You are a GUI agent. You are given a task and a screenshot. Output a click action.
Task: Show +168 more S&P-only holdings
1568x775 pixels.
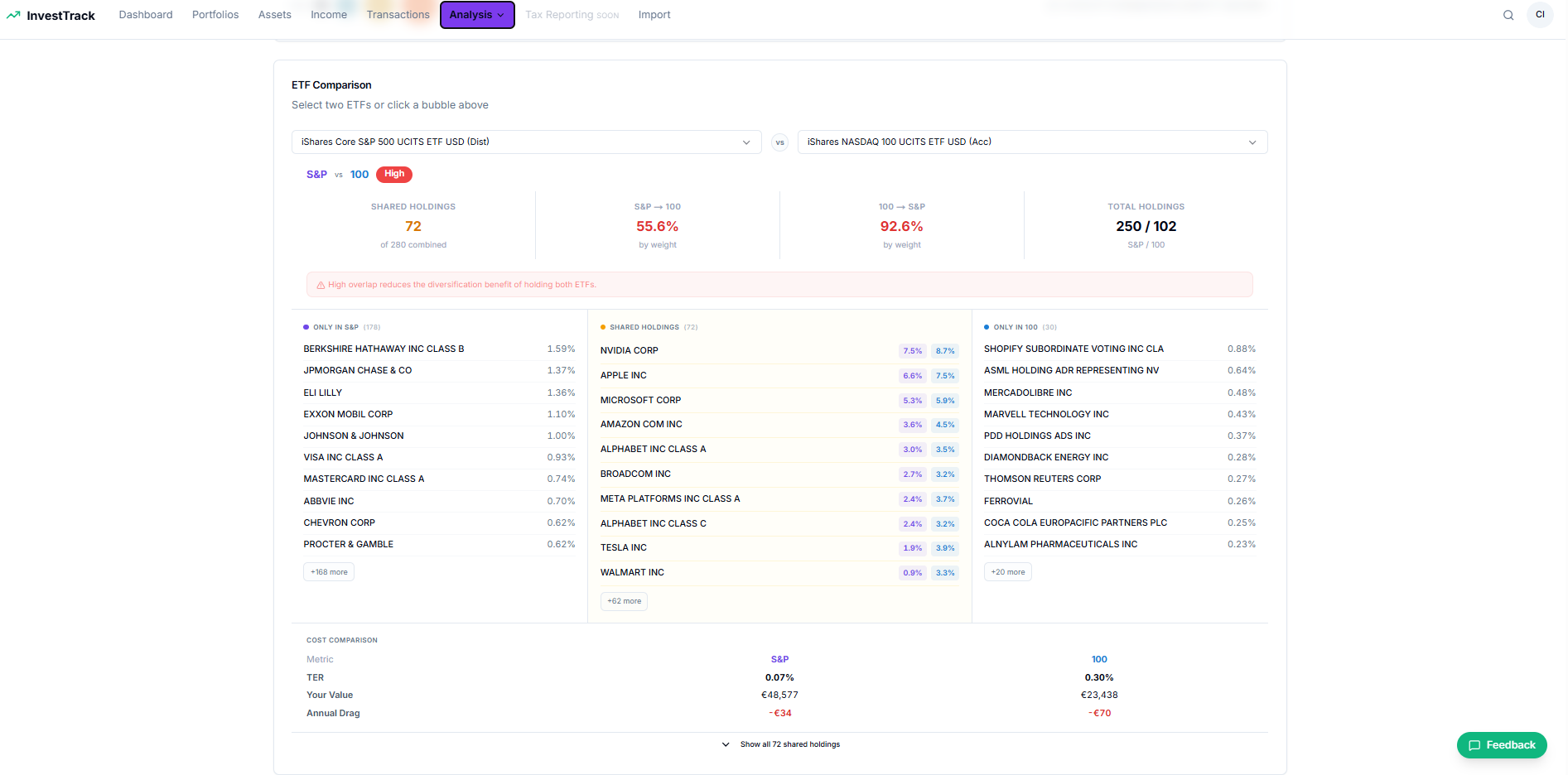pyautogui.click(x=329, y=572)
